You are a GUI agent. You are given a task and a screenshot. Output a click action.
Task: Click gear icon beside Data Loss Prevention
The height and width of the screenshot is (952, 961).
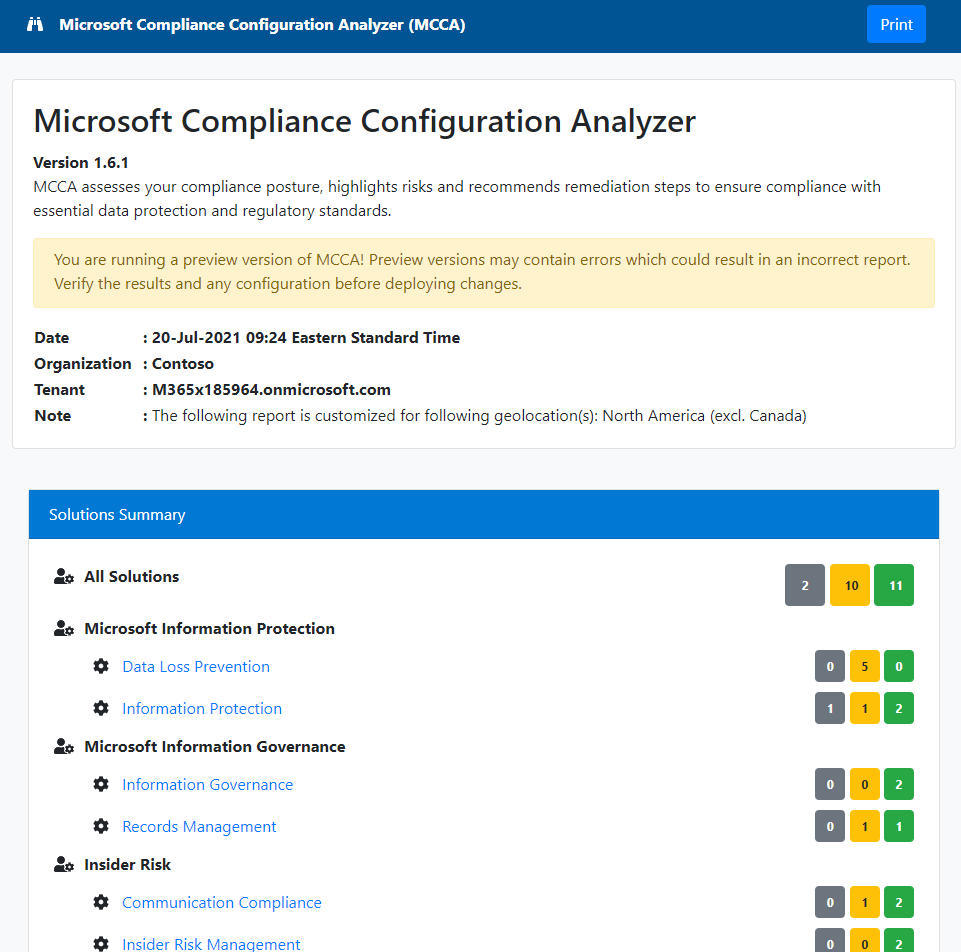(101, 666)
